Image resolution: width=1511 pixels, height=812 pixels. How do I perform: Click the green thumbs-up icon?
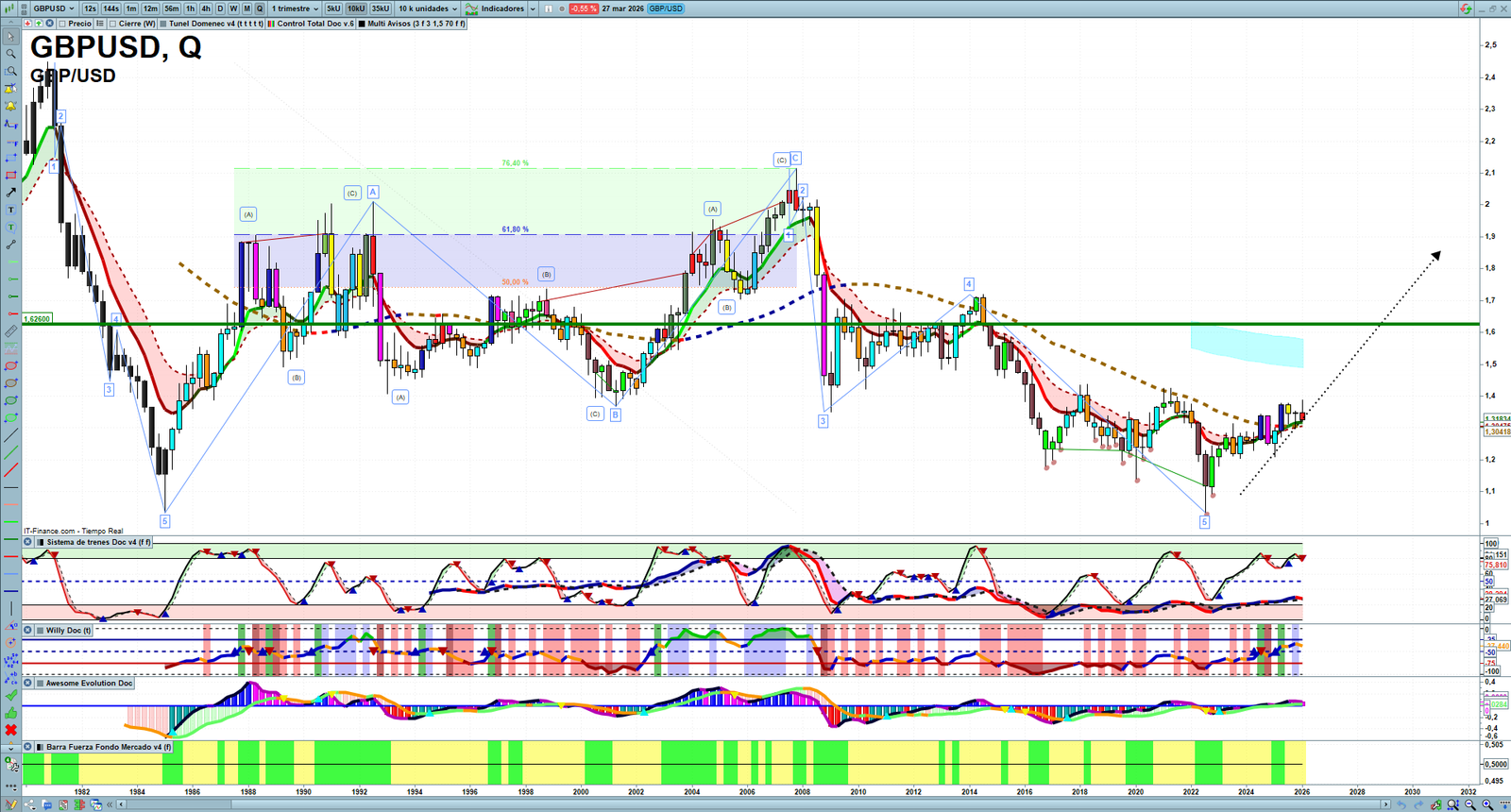pyautogui.click(x=10, y=712)
